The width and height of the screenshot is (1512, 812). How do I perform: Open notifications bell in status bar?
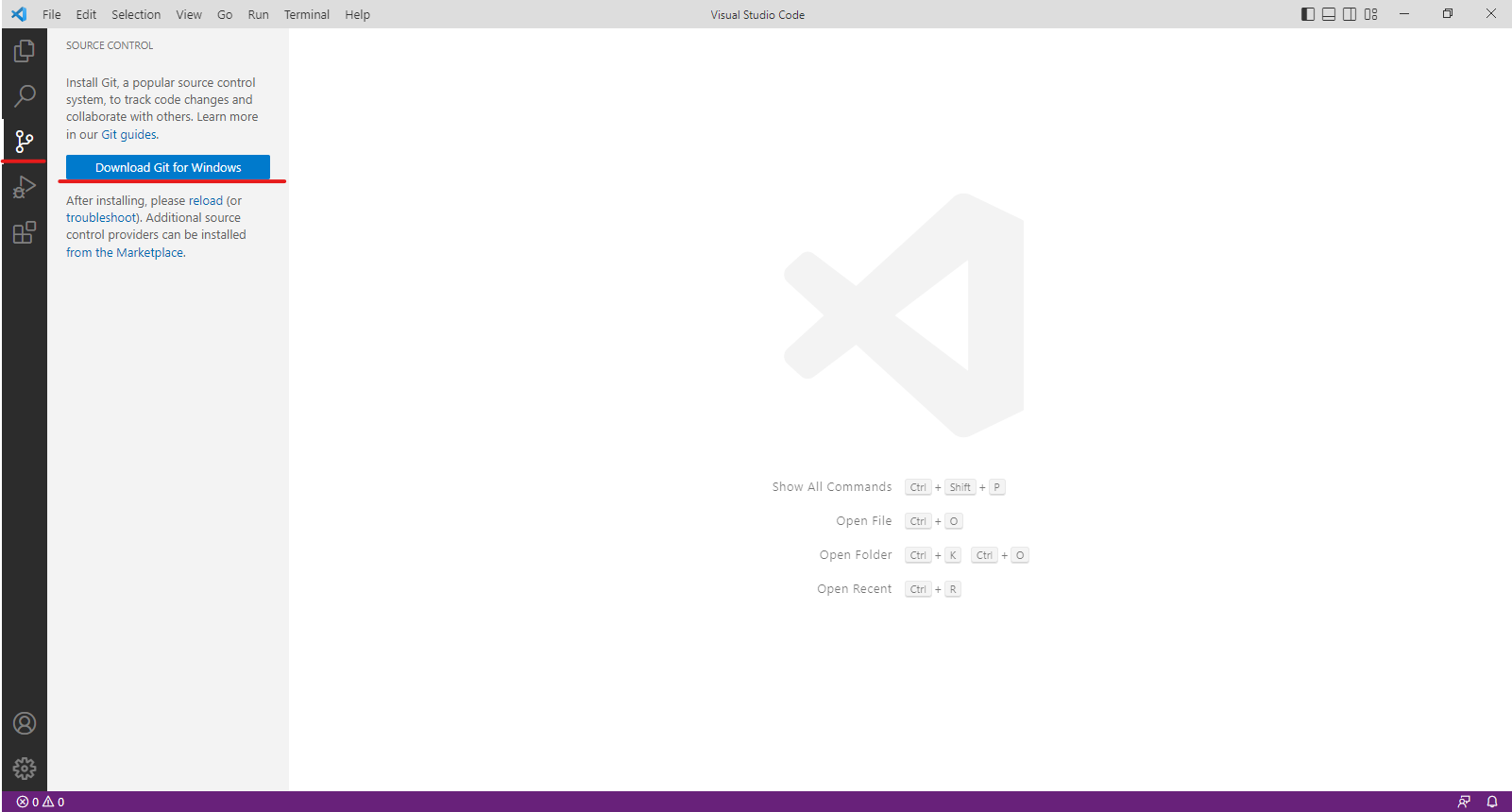pyautogui.click(x=1492, y=802)
